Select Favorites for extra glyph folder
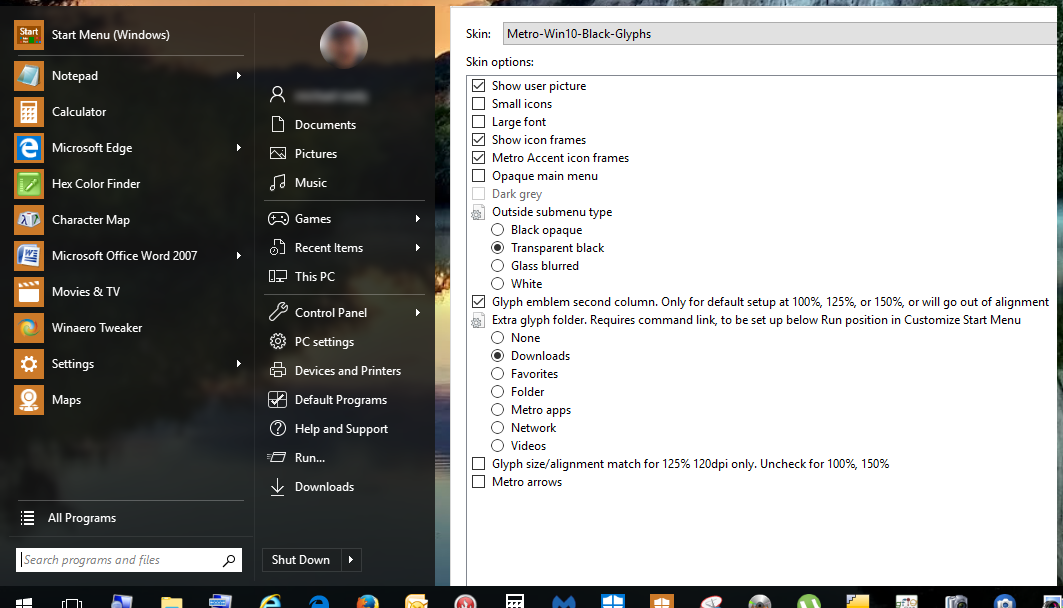 tap(498, 373)
